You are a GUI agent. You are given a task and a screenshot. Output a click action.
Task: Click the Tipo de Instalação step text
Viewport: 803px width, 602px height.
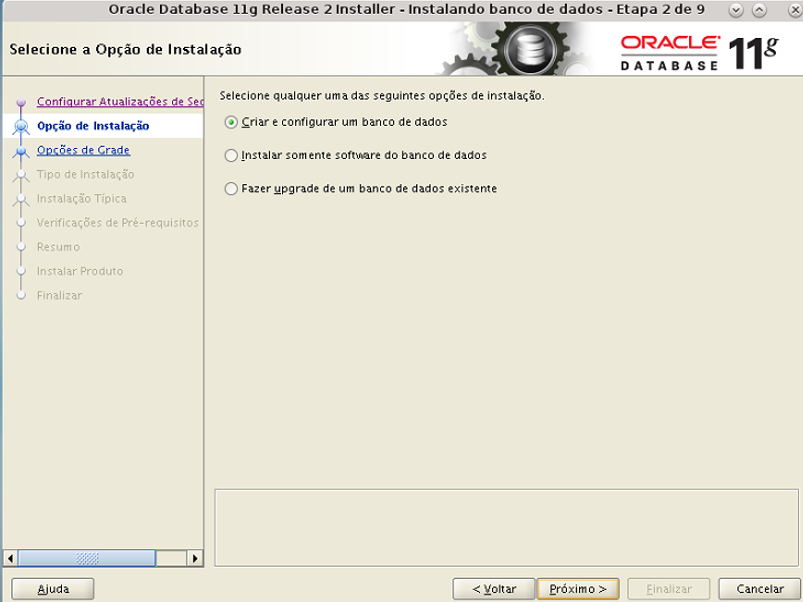tap(86, 175)
